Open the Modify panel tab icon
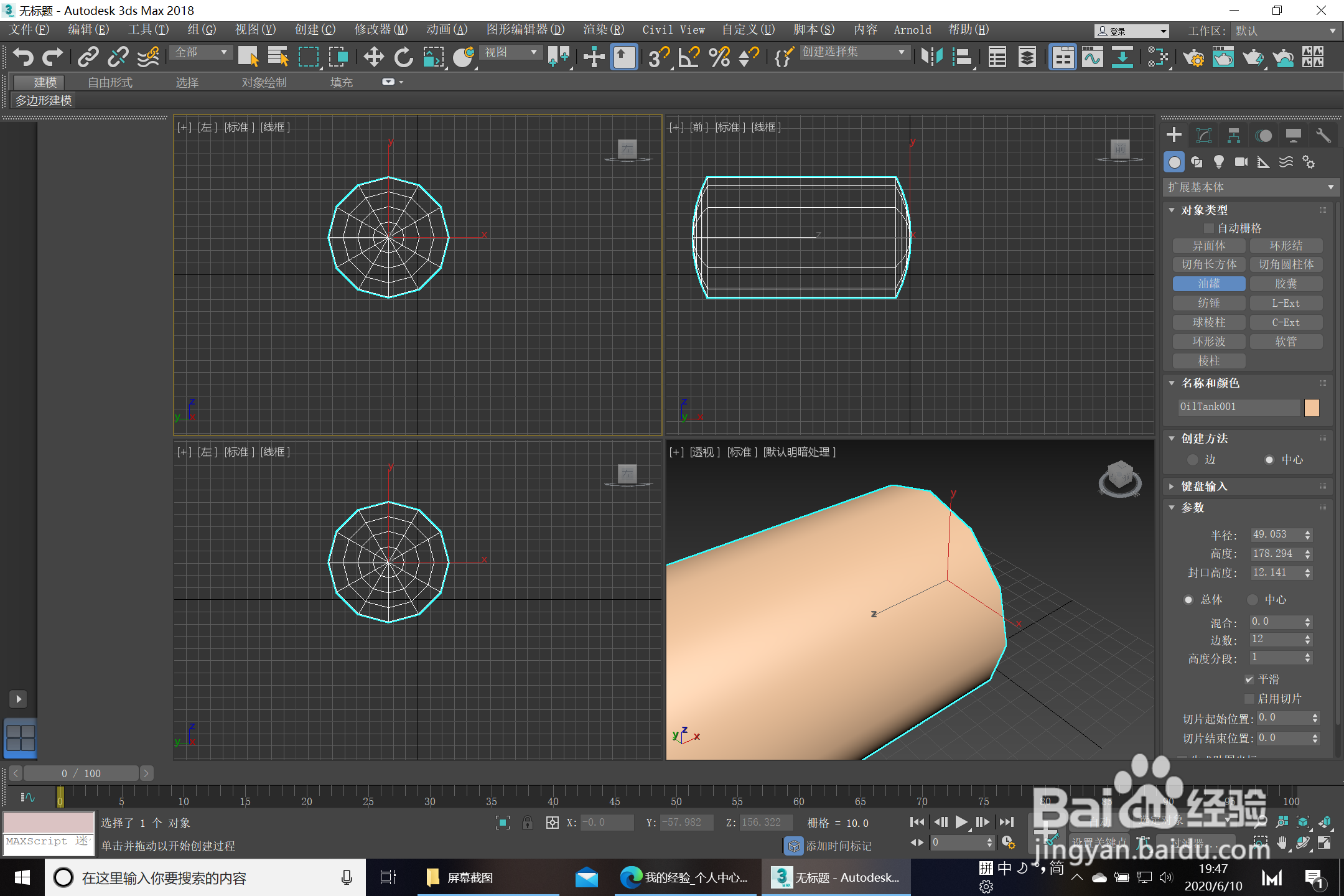Image resolution: width=1344 pixels, height=896 pixels. (1204, 136)
